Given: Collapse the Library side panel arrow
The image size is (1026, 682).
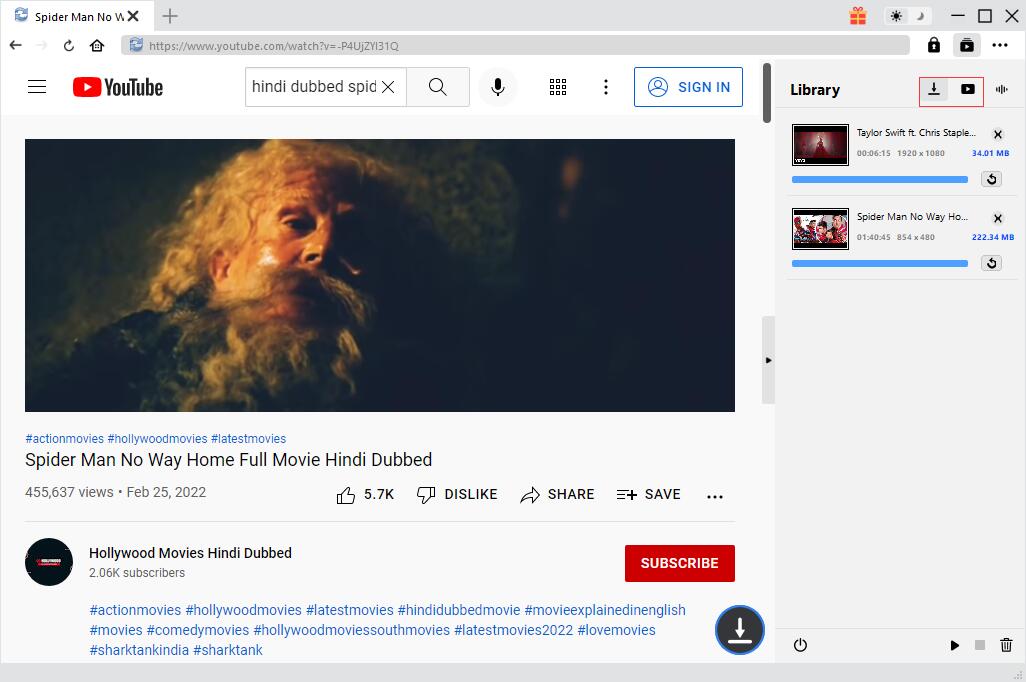Looking at the screenshot, I should tap(768, 360).
